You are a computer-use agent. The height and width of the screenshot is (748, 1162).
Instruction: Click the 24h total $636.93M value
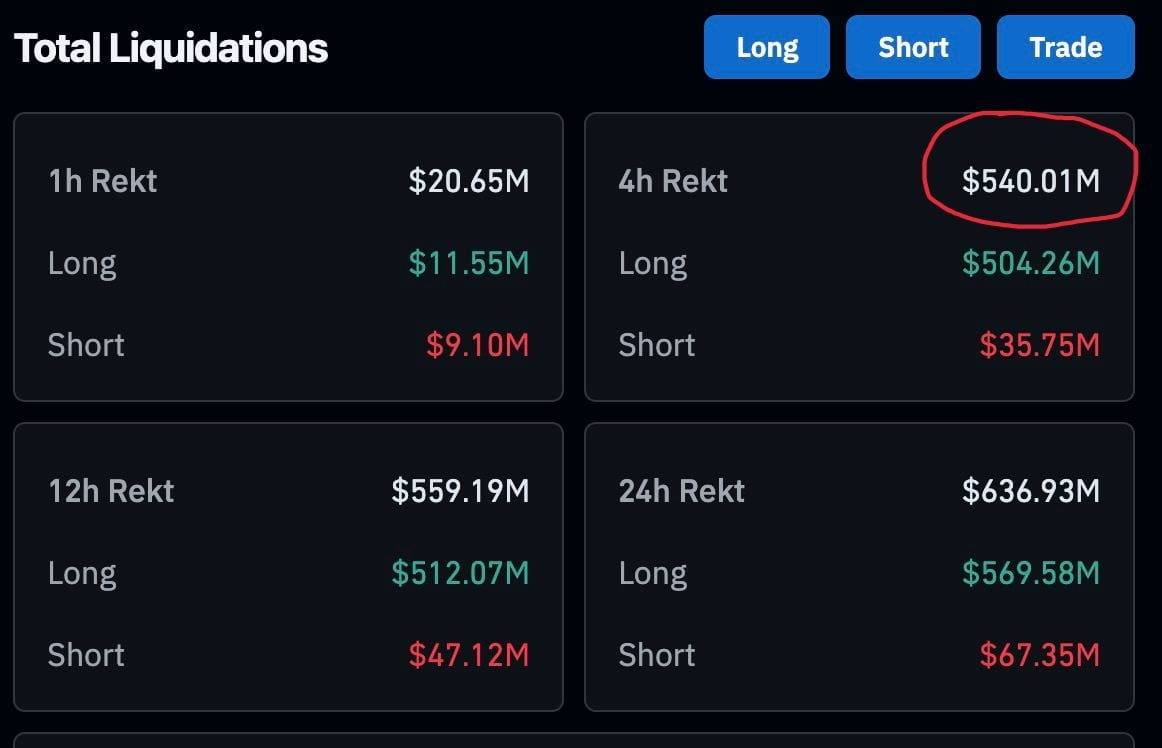tap(1030, 491)
